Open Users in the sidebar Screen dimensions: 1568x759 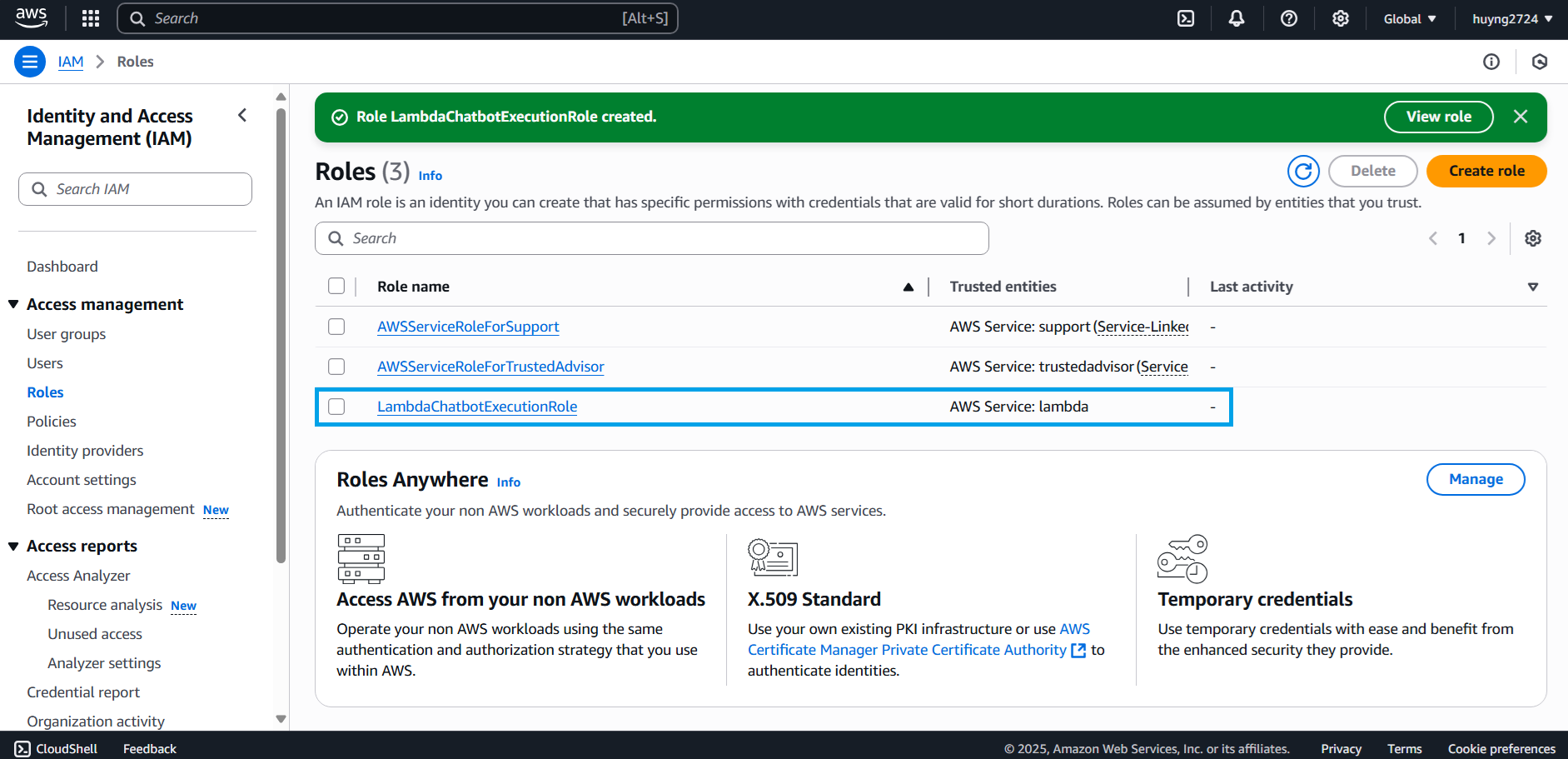(45, 363)
